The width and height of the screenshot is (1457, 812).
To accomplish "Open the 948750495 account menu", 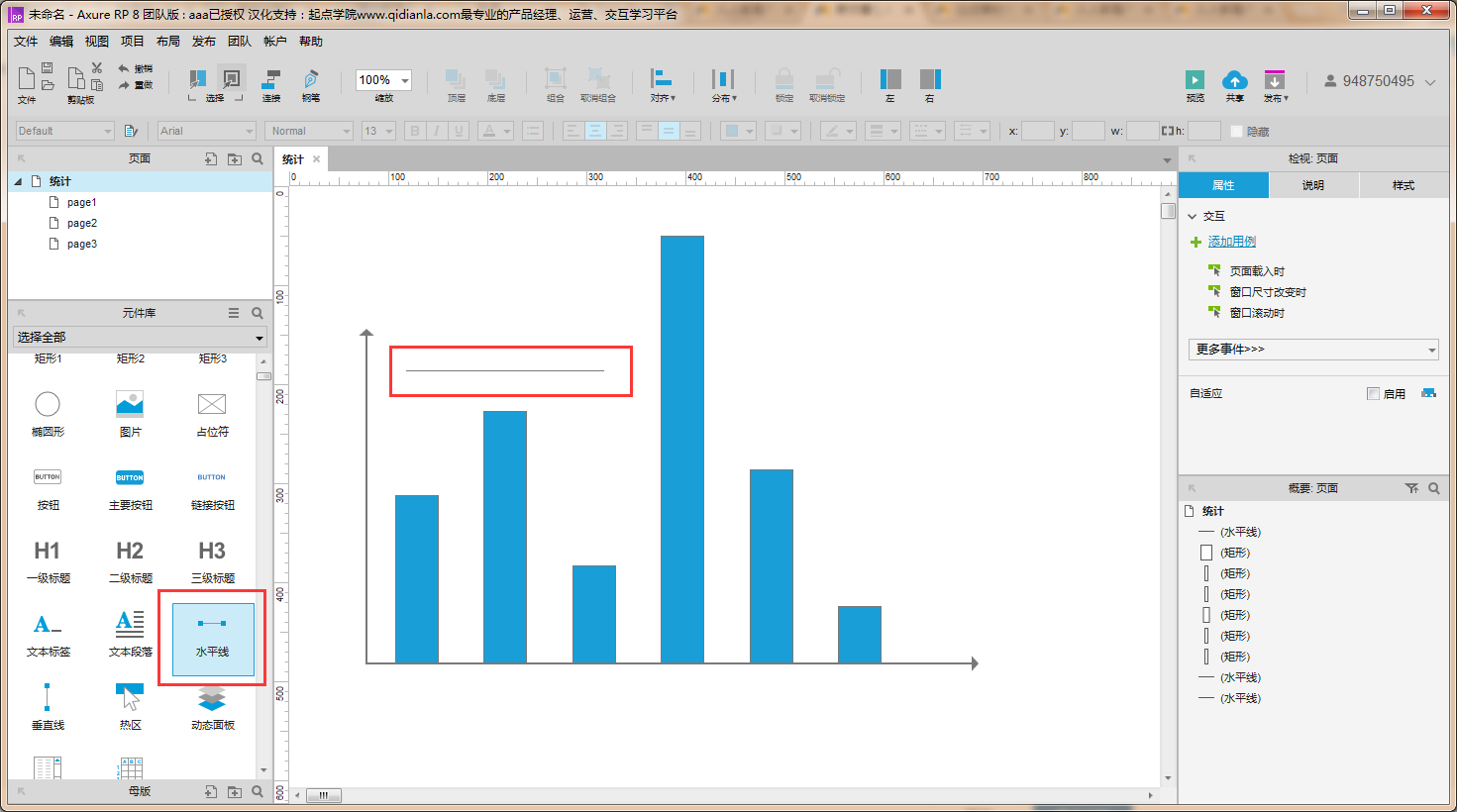I will (x=1380, y=81).
